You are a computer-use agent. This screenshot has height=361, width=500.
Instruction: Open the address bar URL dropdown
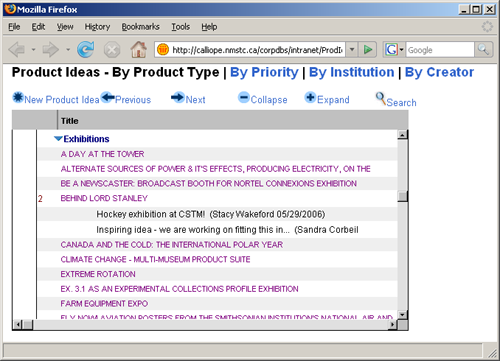(352, 50)
